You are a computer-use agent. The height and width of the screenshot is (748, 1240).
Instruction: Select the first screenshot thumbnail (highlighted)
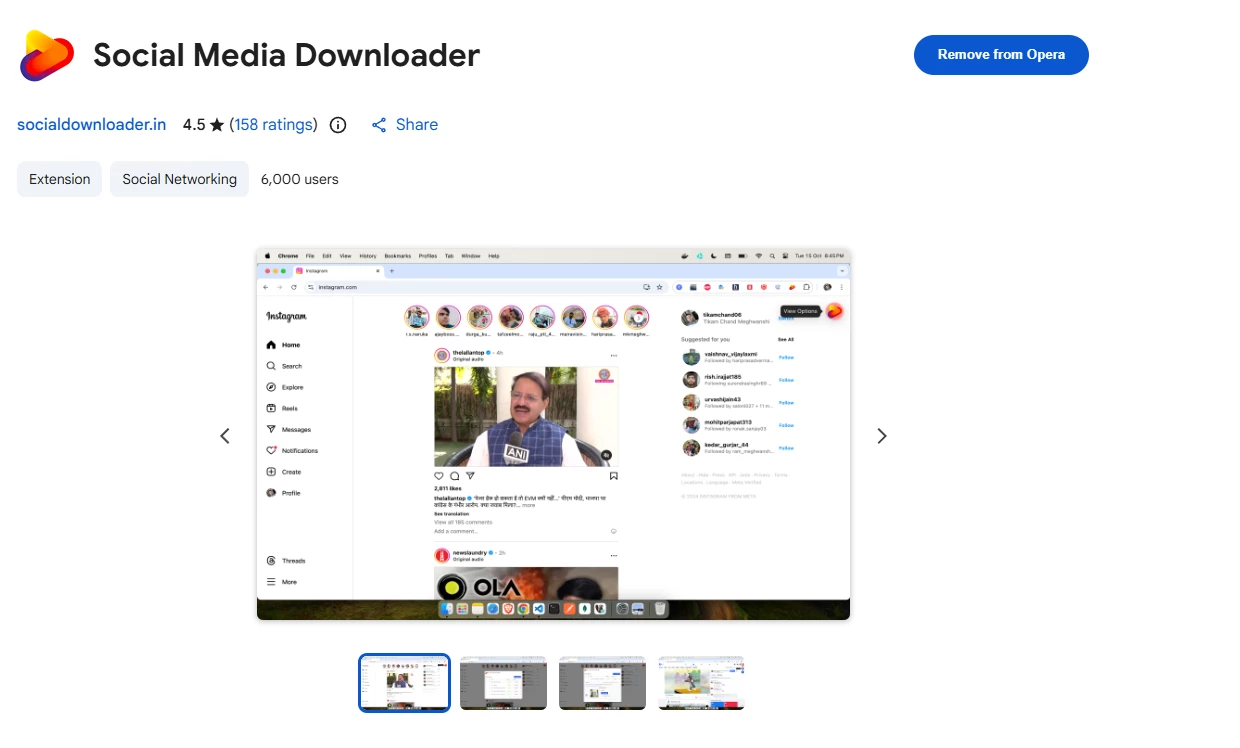tap(405, 683)
